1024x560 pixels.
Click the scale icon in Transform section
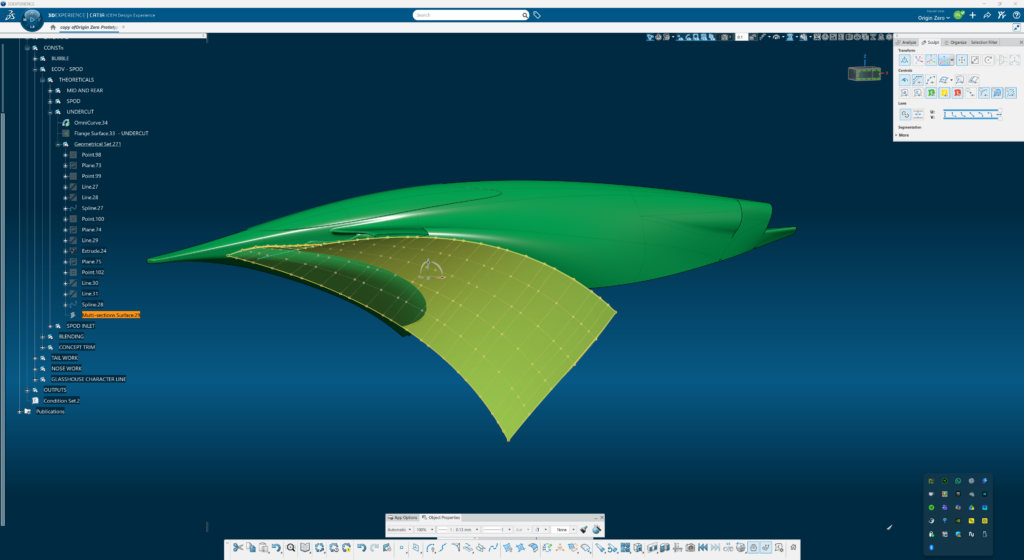pyautogui.click(x=975, y=60)
